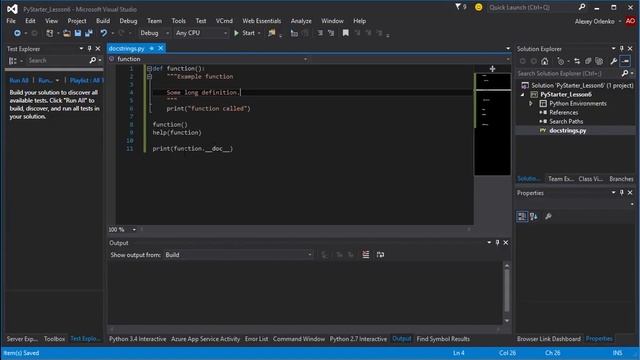Expand the Python Environments node

[531, 104]
